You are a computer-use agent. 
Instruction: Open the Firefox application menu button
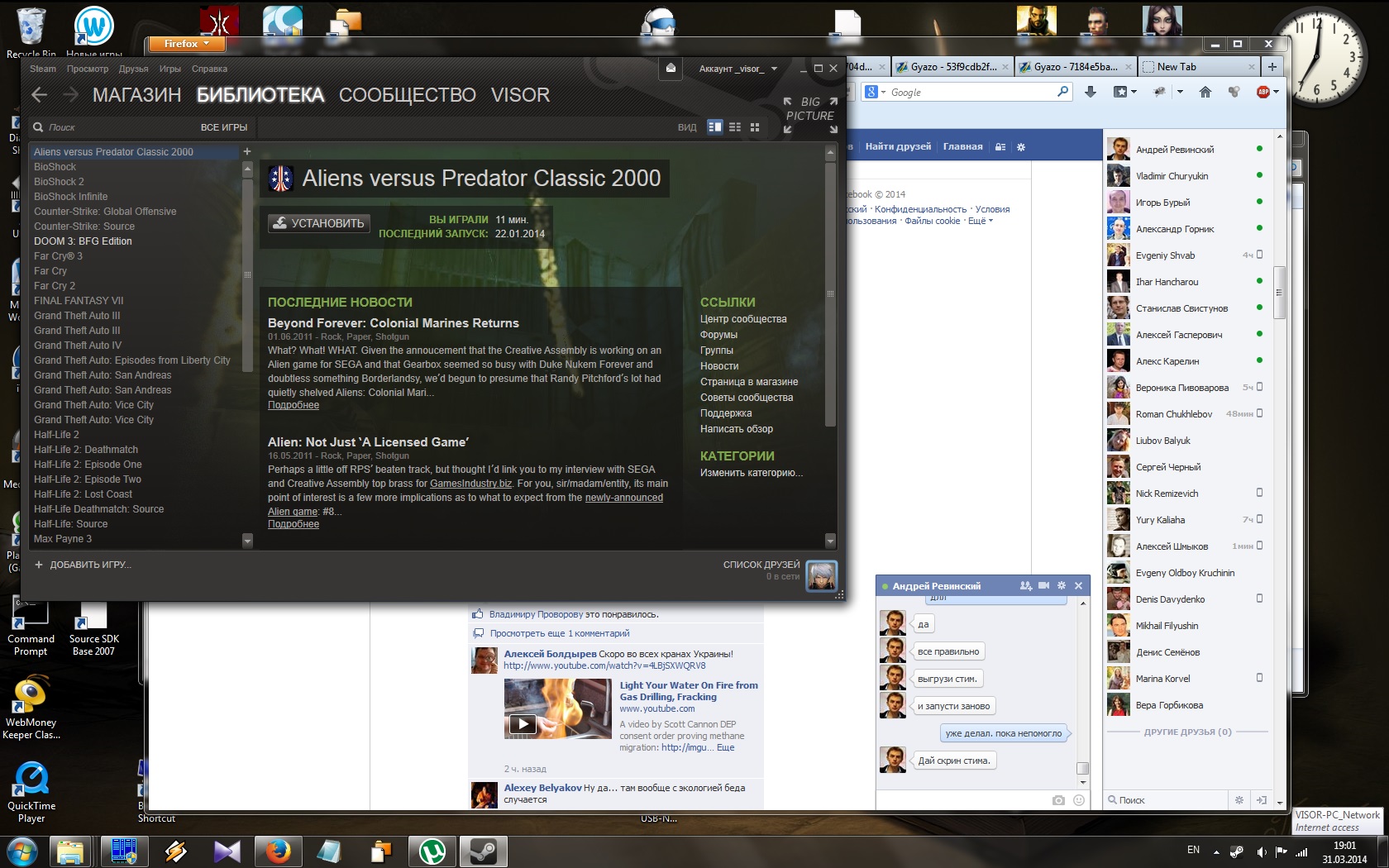pos(188,44)
